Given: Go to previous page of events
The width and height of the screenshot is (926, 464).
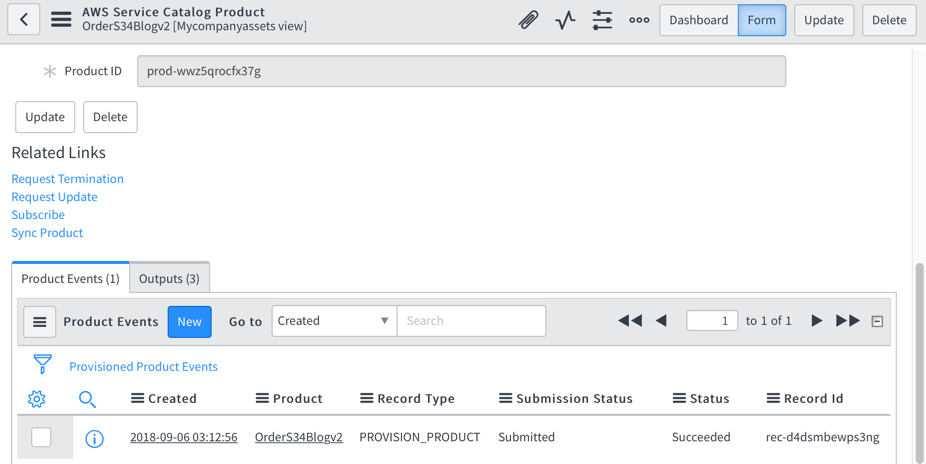Looking at the screenshot, I should [661, 321].
